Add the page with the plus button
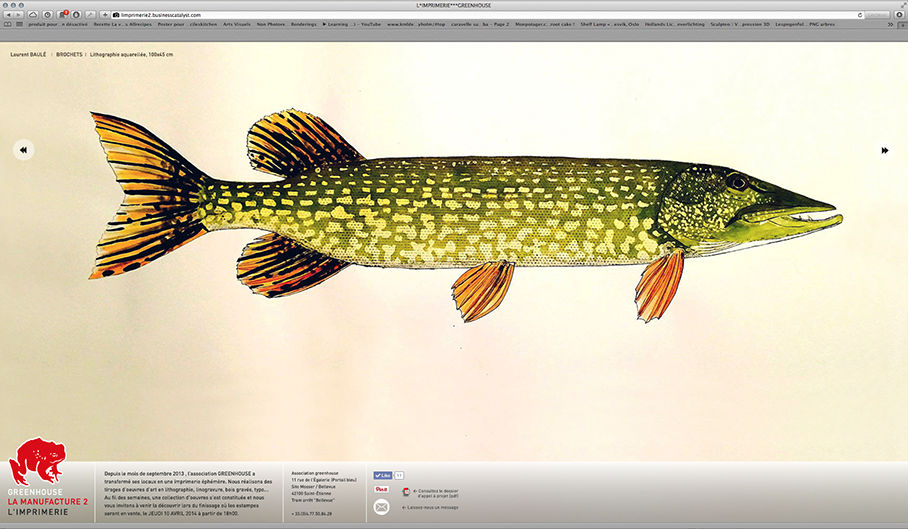The height and width of the screenshot is (529, 908). (x=105, y=14)
